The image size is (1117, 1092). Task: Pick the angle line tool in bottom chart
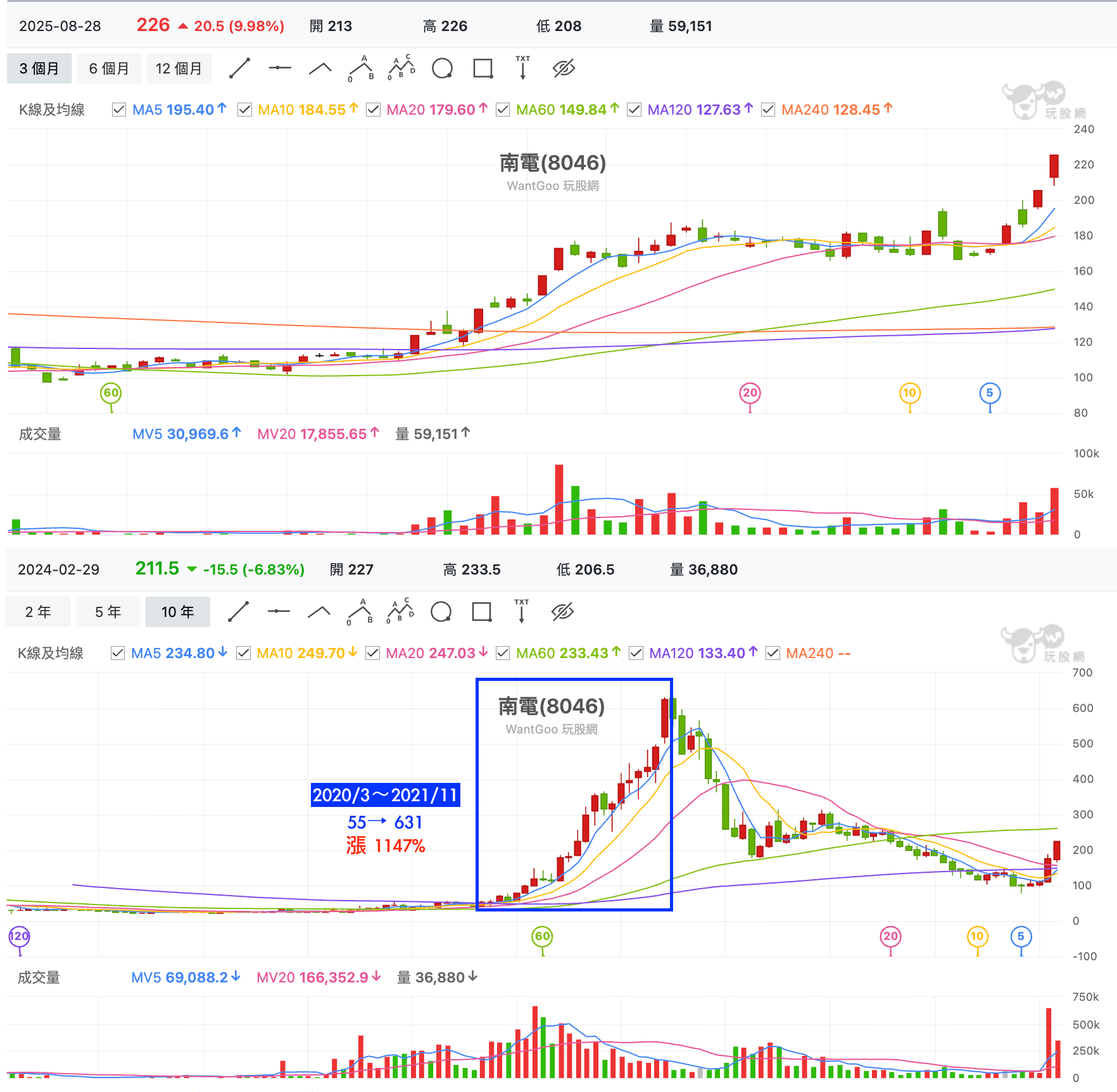(319, 611)
